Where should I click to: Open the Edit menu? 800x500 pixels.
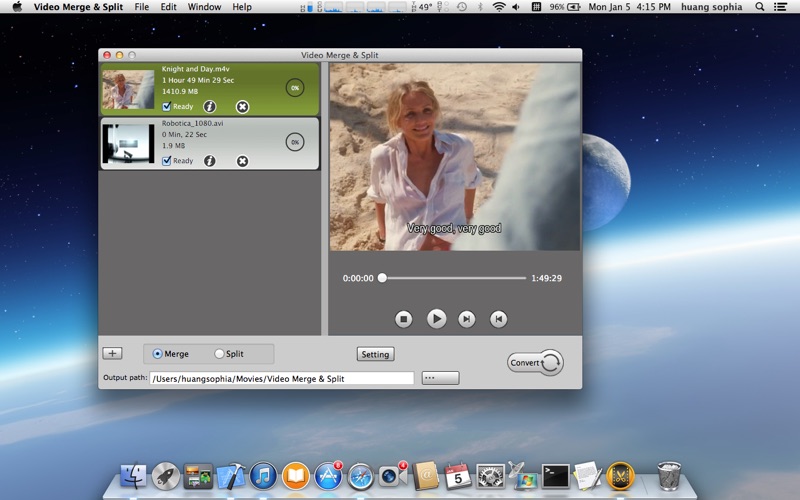pyautogui.click(x=168, y=7)
